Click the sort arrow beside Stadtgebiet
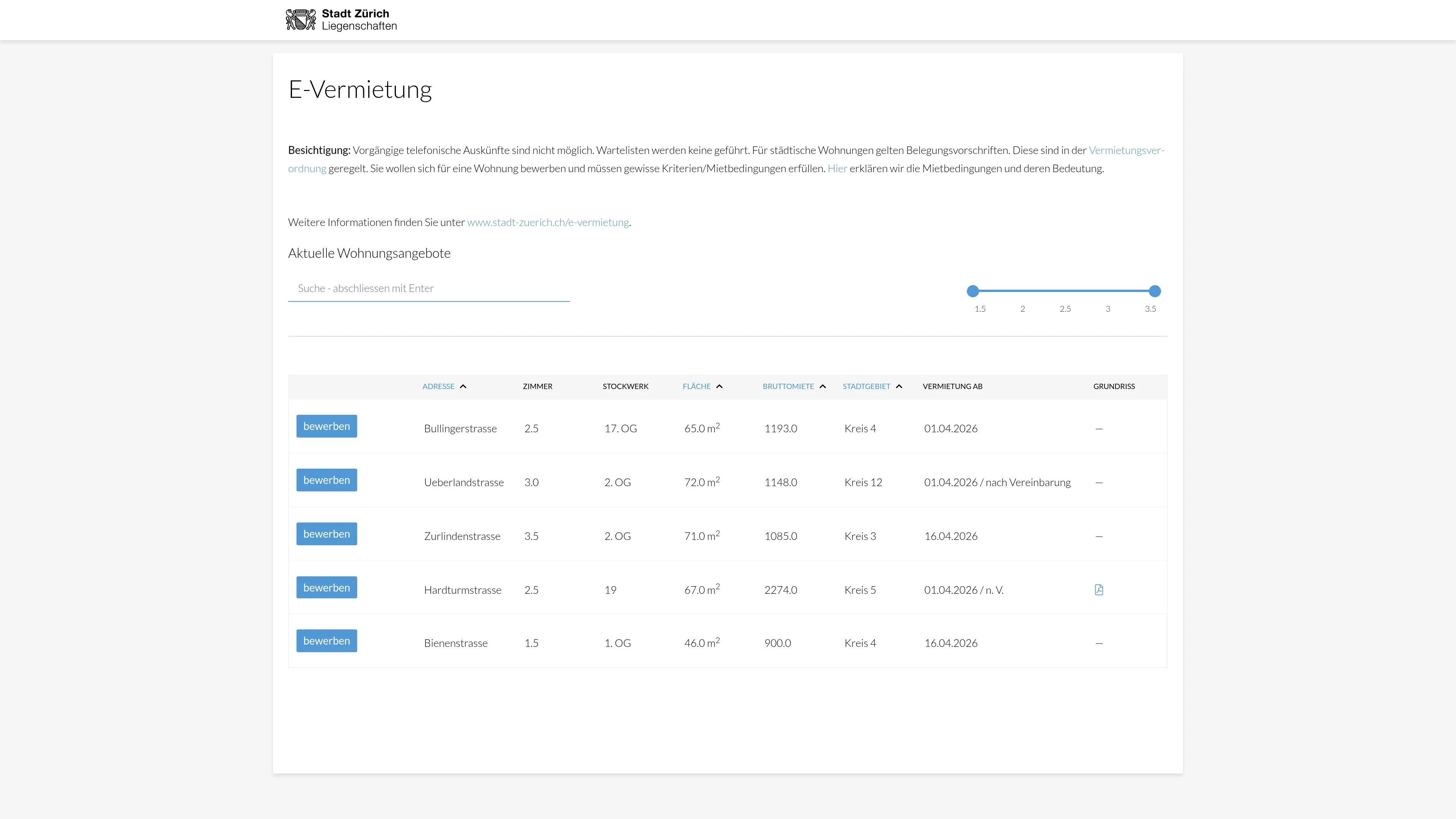Screen dimensions: 1456x819 coord(899,387)
